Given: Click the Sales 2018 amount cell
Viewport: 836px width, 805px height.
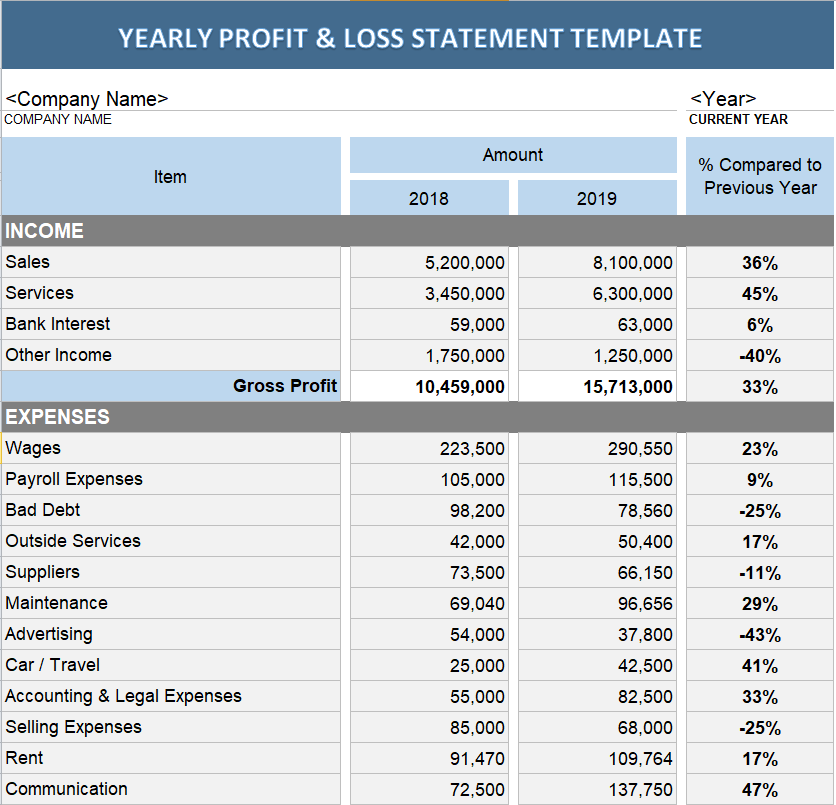Looking at the screenshot, I should coord(429,263).
